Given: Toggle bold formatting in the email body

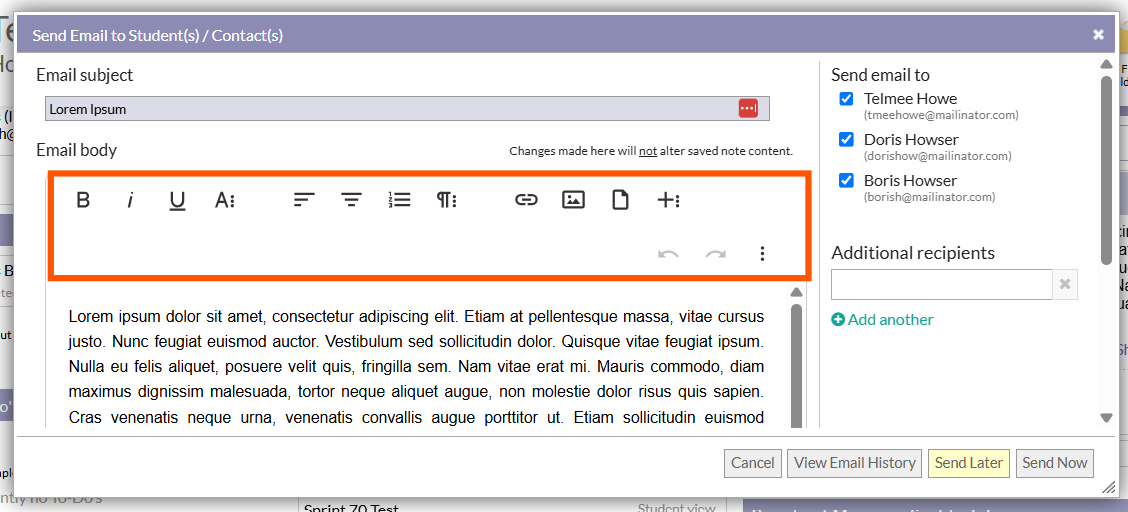Looking at the screenshot, I should click(83, 200).
